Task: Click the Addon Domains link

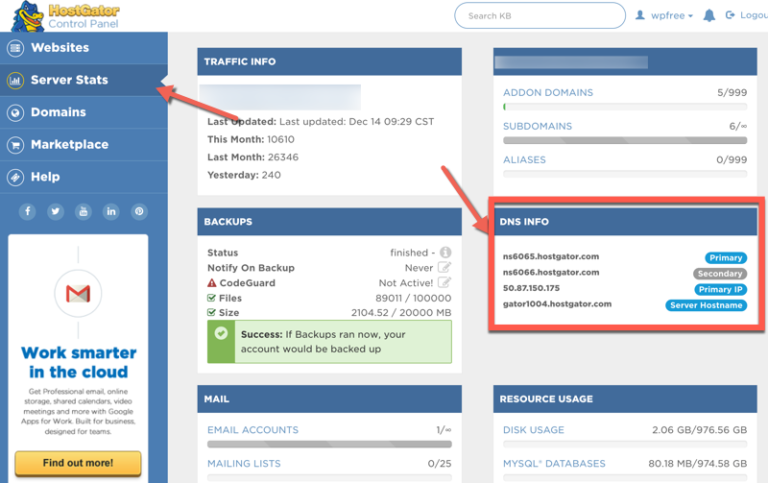Action: [548, 93]
